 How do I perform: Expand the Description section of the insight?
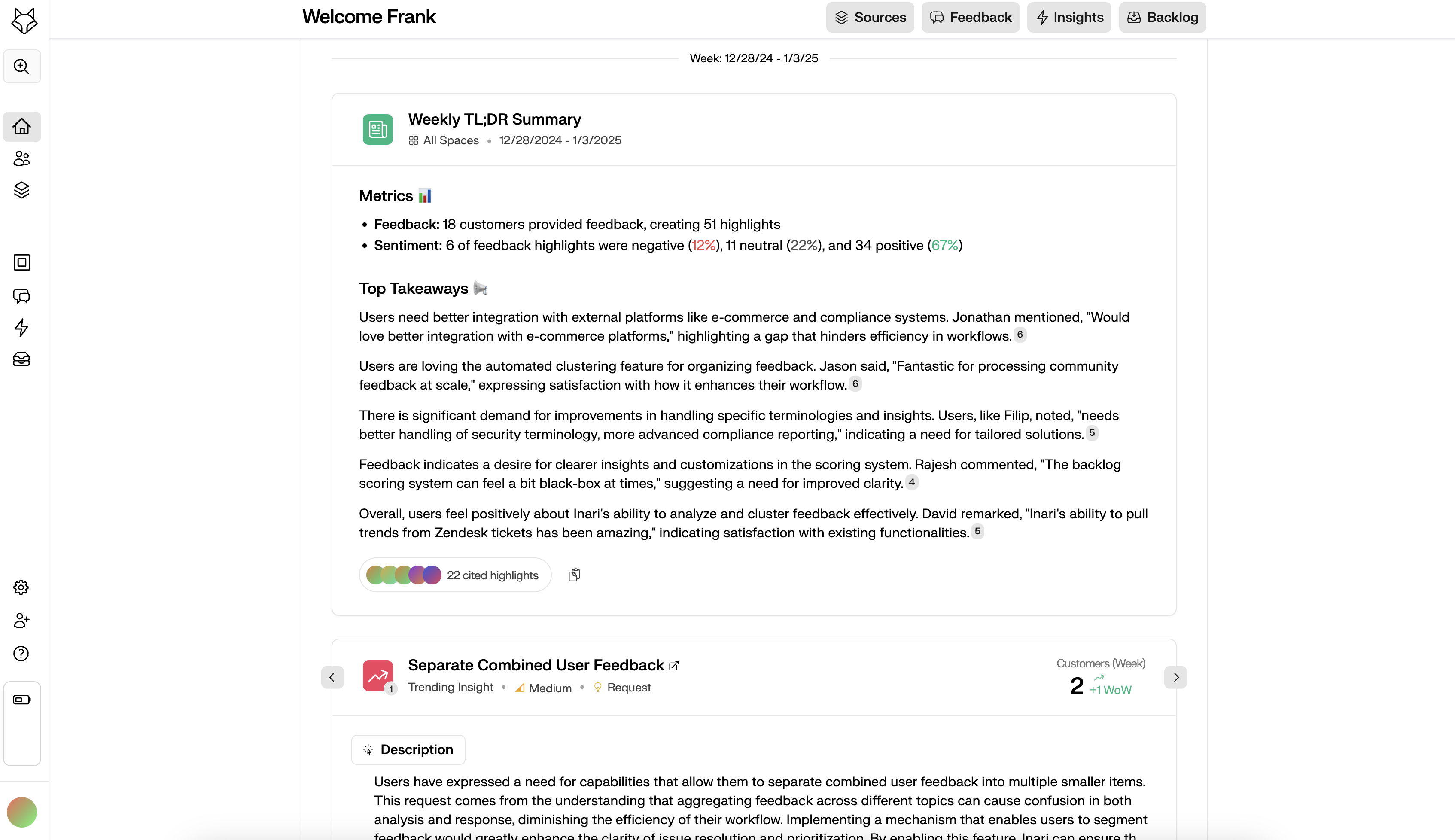408,749
